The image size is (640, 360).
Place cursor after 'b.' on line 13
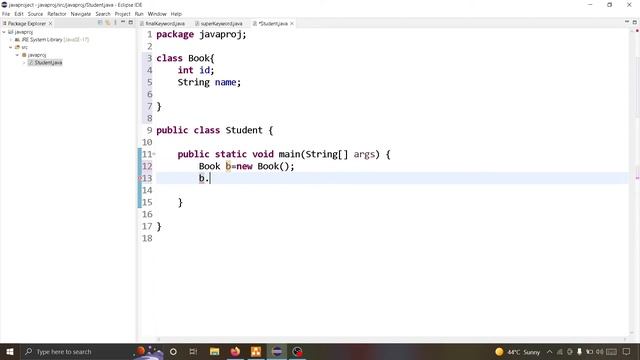point(210,178)
